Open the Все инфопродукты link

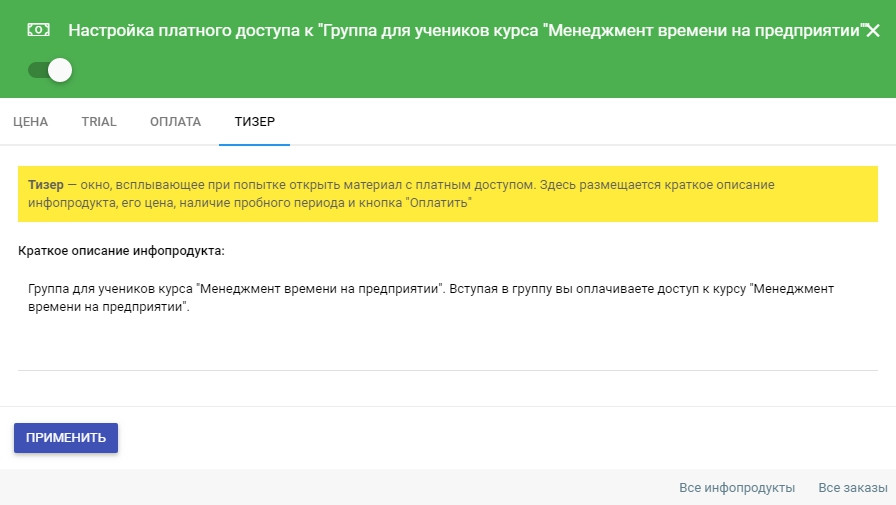736,488
